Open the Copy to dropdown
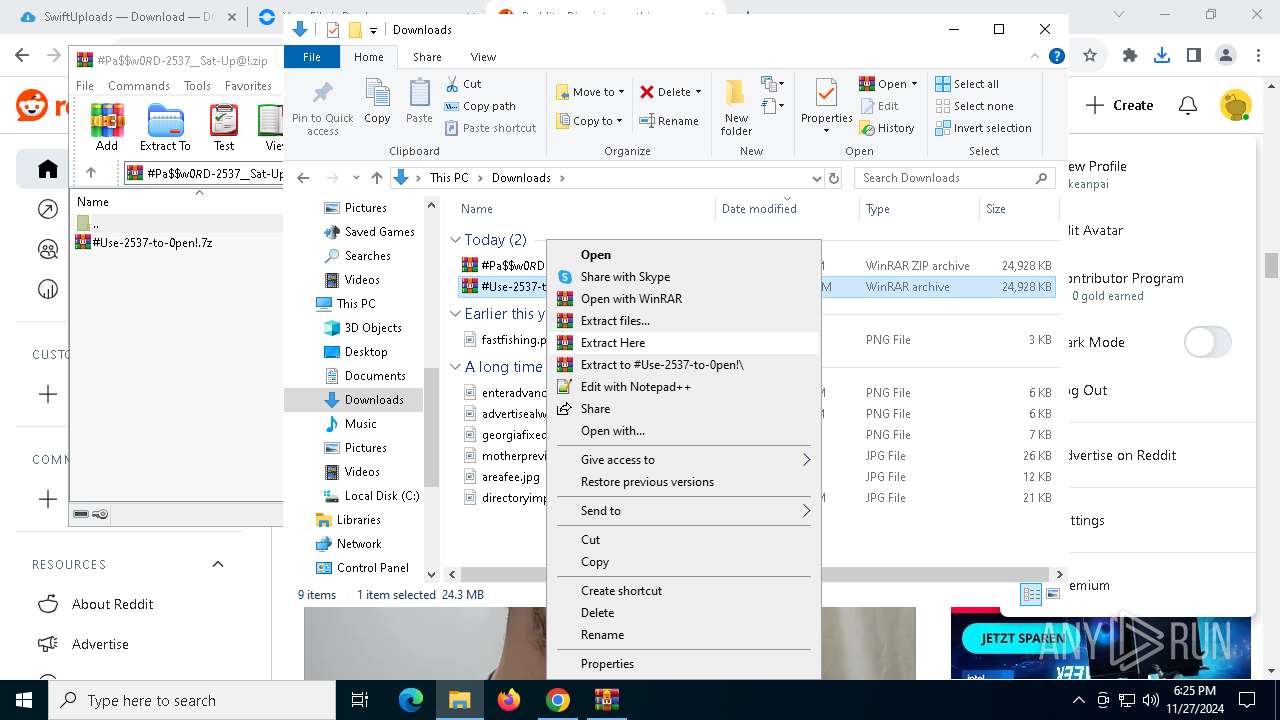 tap(589, 121)
